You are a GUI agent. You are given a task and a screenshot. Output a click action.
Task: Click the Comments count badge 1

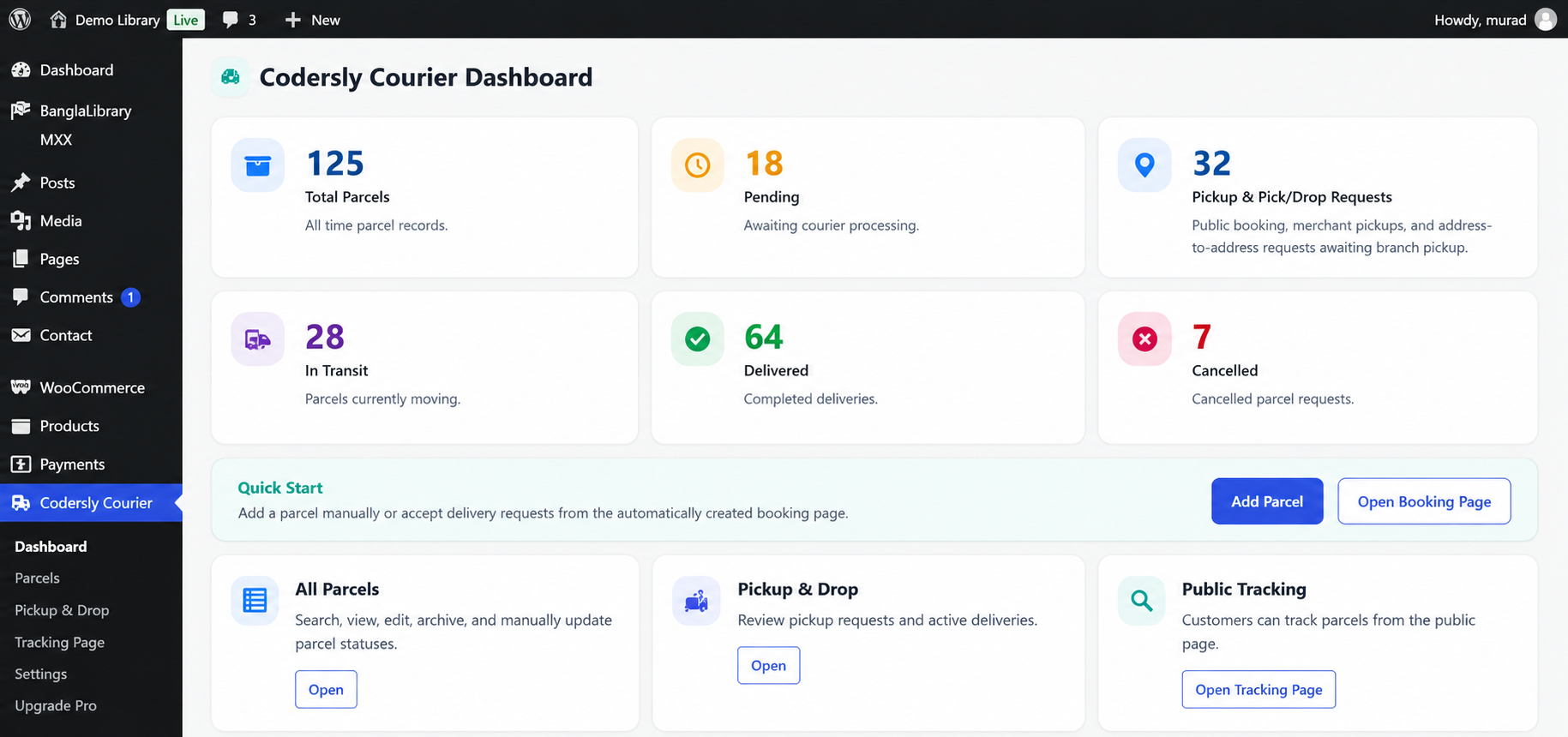tap(130, 297)
